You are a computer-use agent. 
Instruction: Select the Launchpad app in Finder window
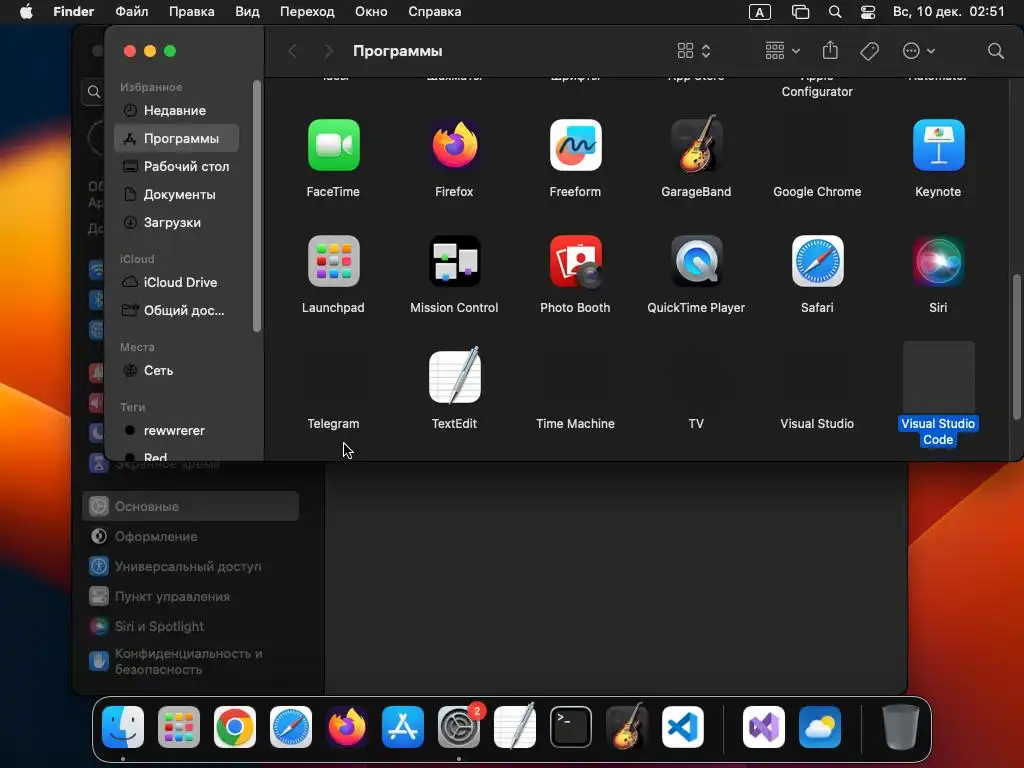(x=334, y=261)
